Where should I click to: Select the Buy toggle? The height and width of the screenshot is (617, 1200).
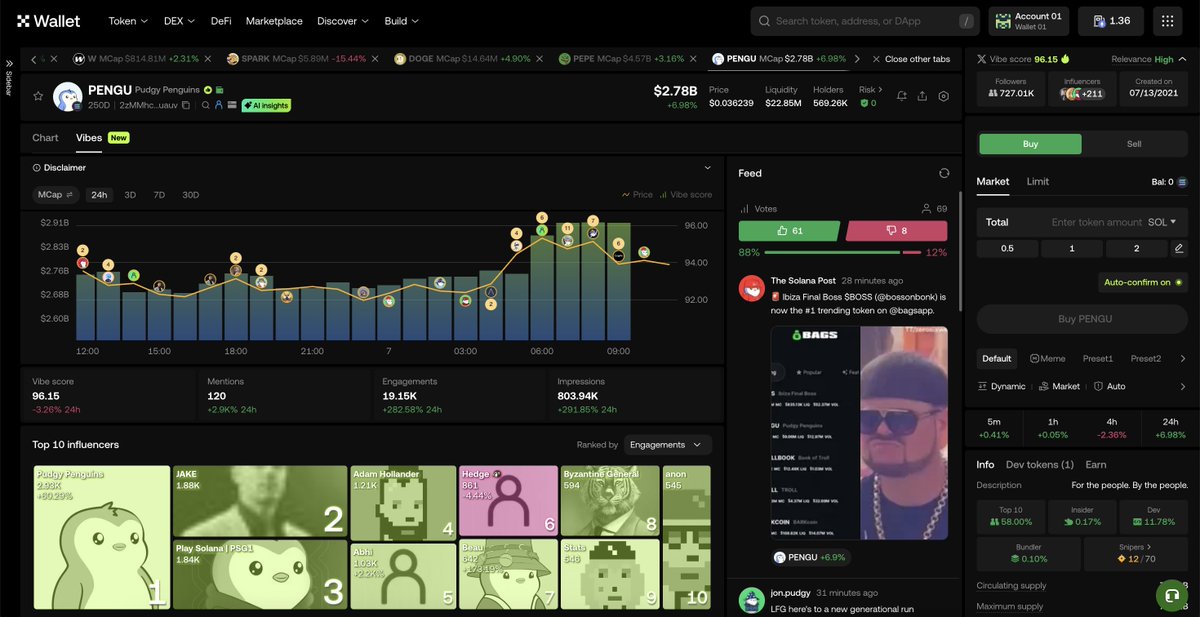point(1030,144)
